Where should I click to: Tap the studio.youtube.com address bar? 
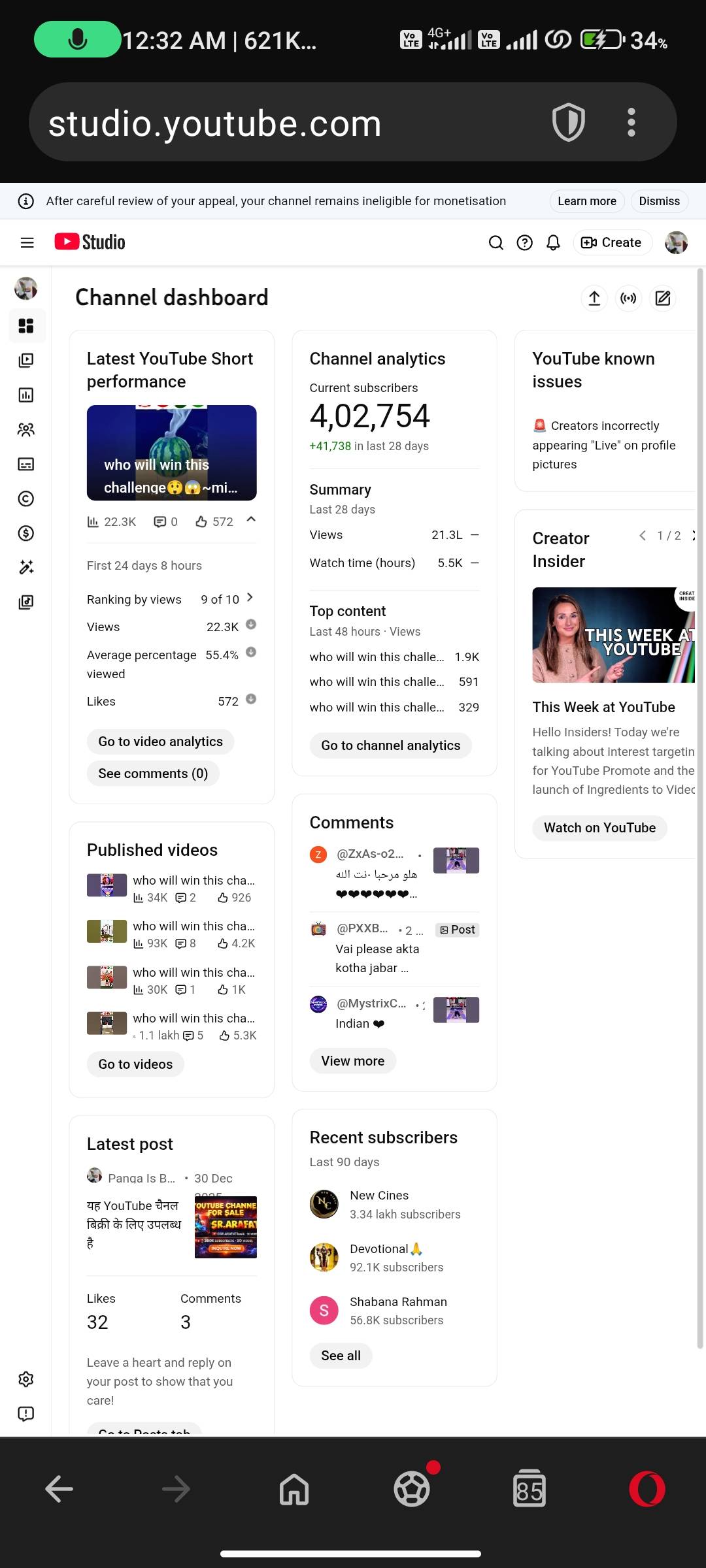tap(281, 123)
